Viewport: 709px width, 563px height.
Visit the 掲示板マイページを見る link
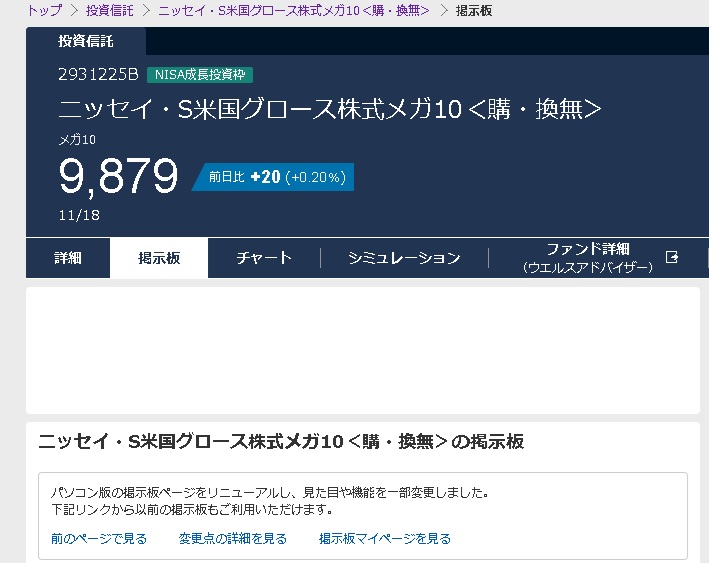tap(385, 539)
